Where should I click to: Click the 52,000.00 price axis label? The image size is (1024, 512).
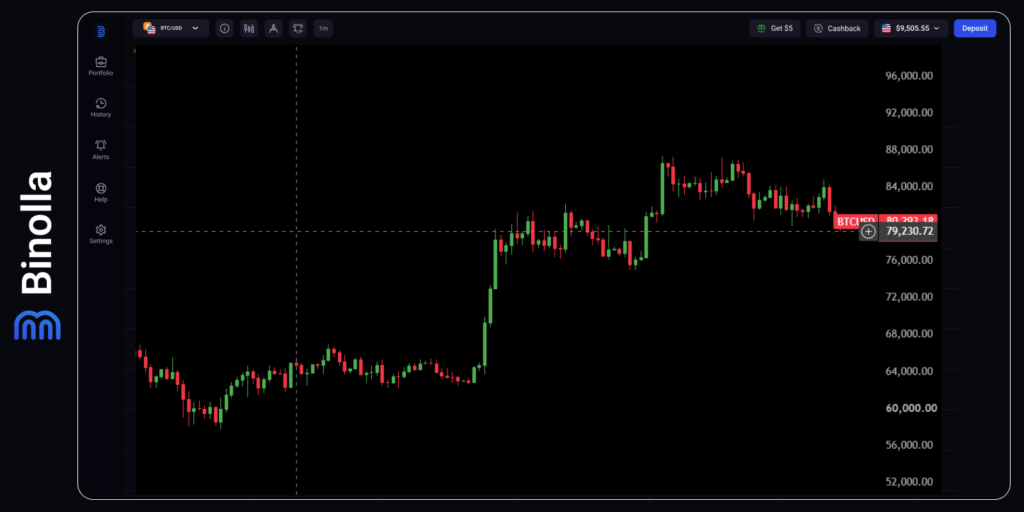tap(909, 482)
